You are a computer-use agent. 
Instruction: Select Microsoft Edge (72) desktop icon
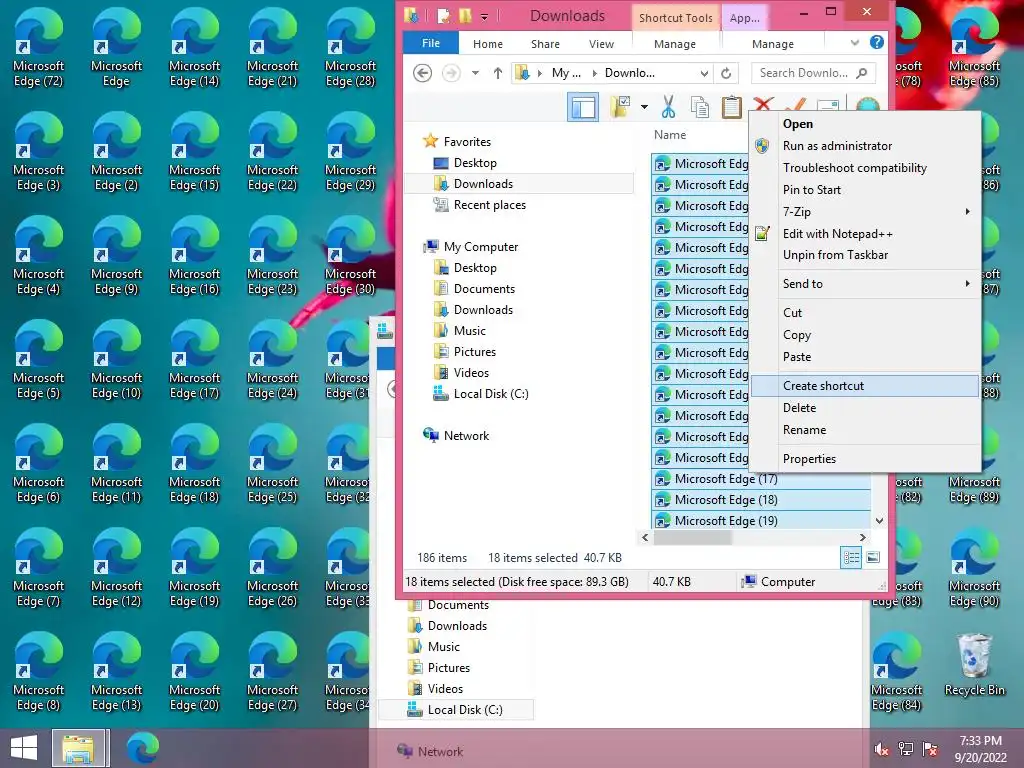click(x=39, y=48)
